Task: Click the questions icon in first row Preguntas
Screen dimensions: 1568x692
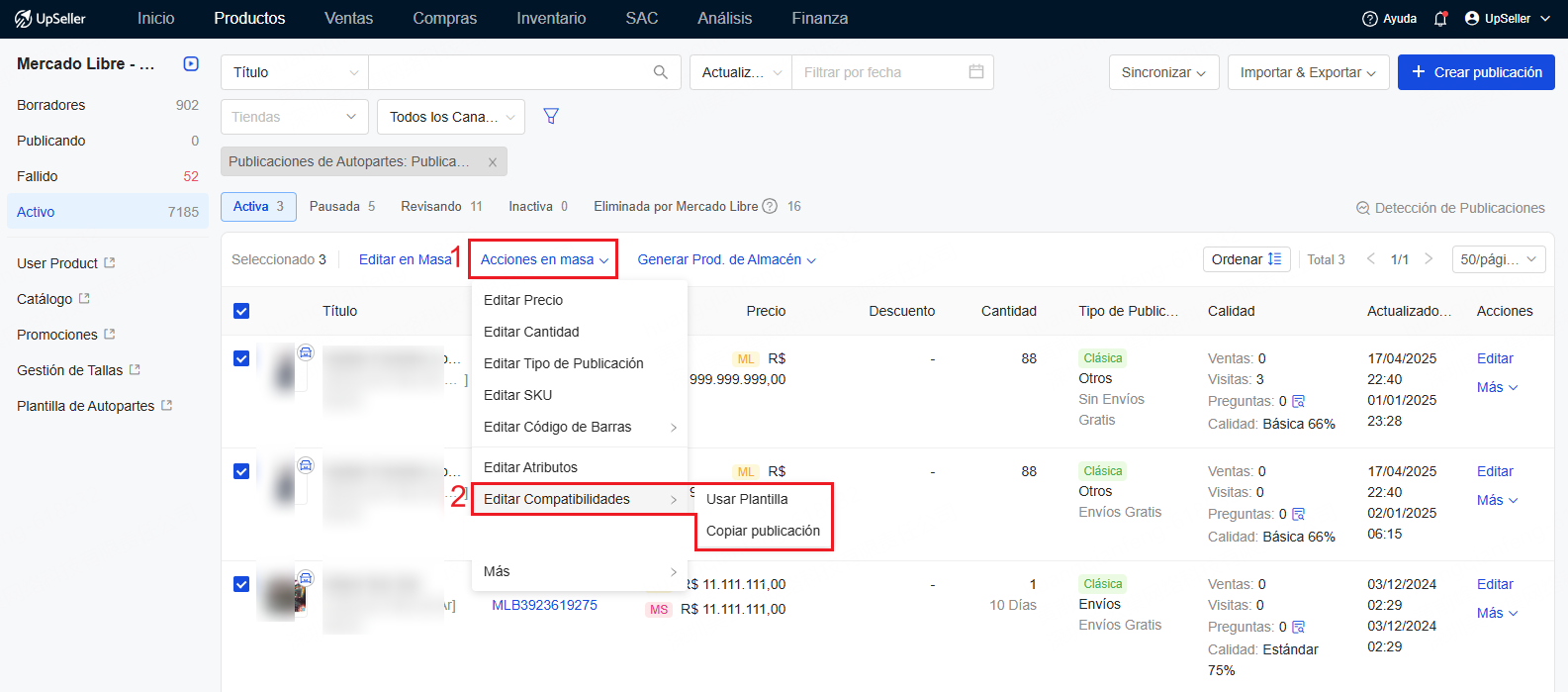Action: point(1299,401)
